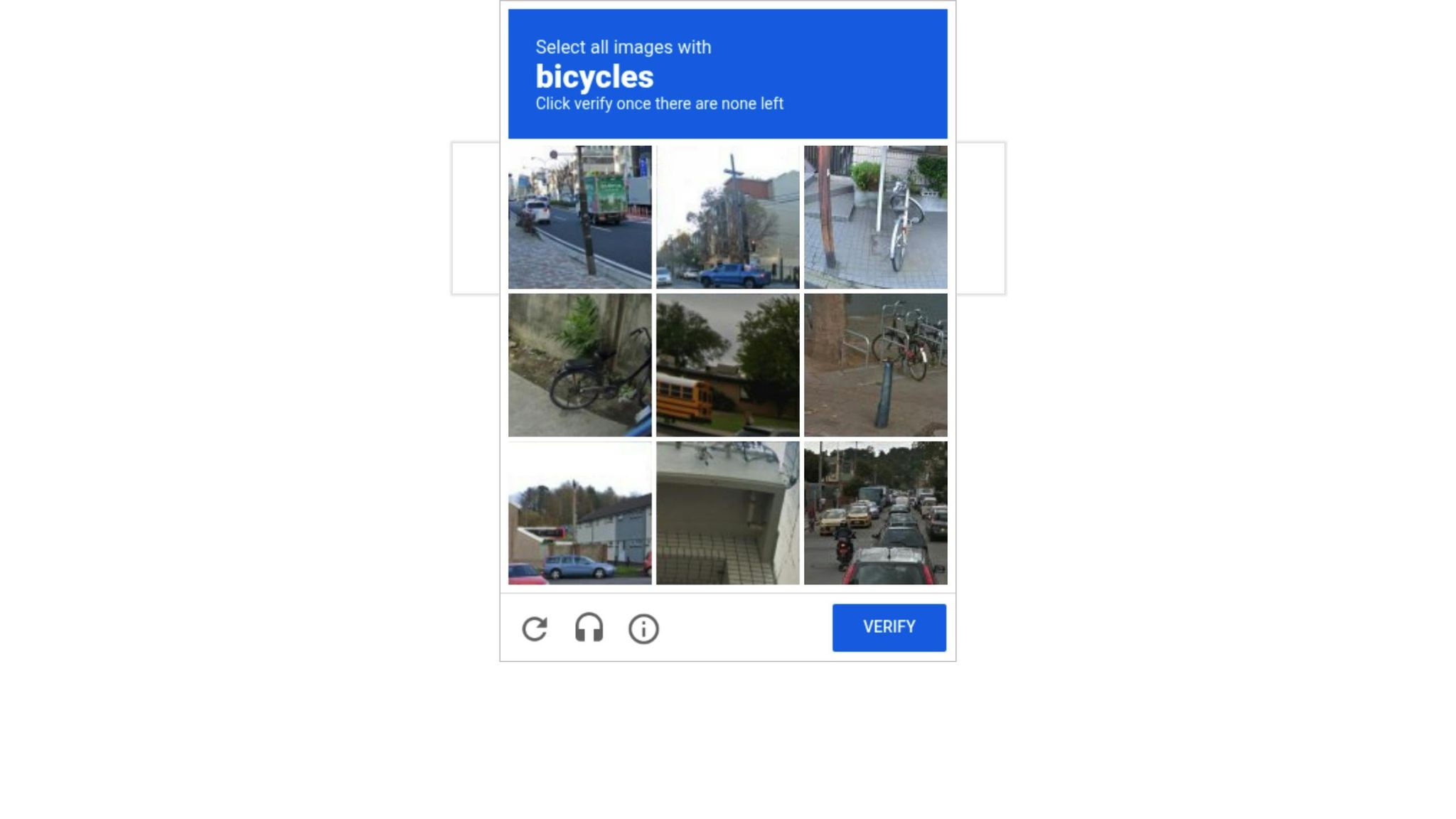Click the reload challenge icon
Screen dimensions: 1456x819
pyautogui.click(x=535, y=628)
